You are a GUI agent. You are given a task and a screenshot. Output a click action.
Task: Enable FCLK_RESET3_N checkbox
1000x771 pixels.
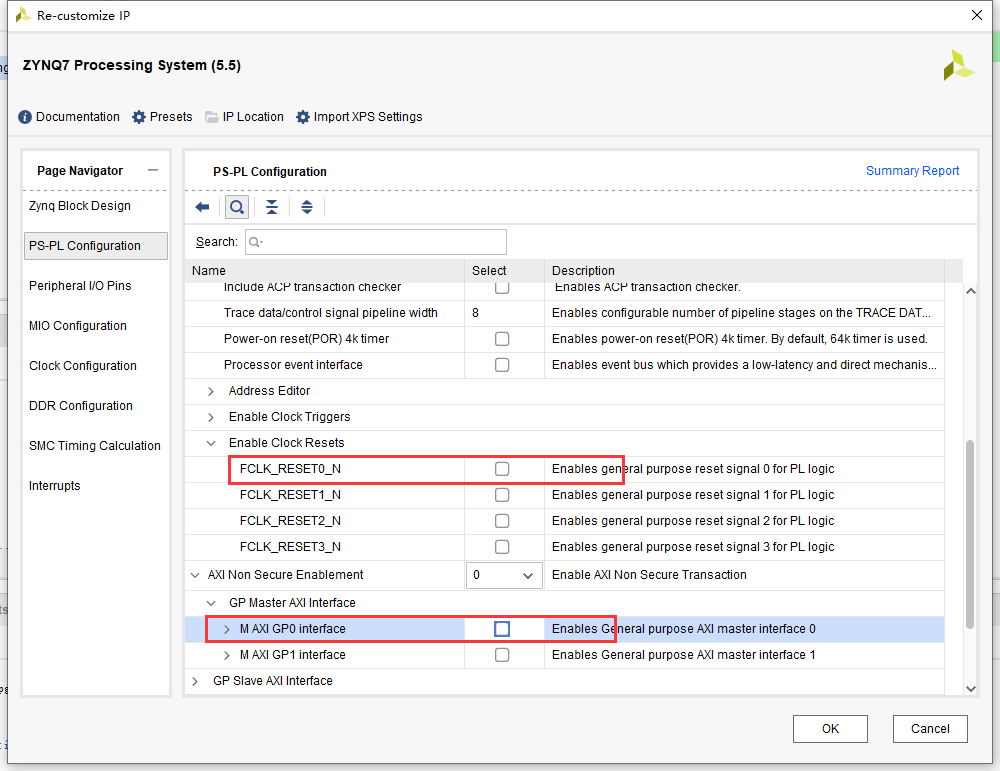502,547
